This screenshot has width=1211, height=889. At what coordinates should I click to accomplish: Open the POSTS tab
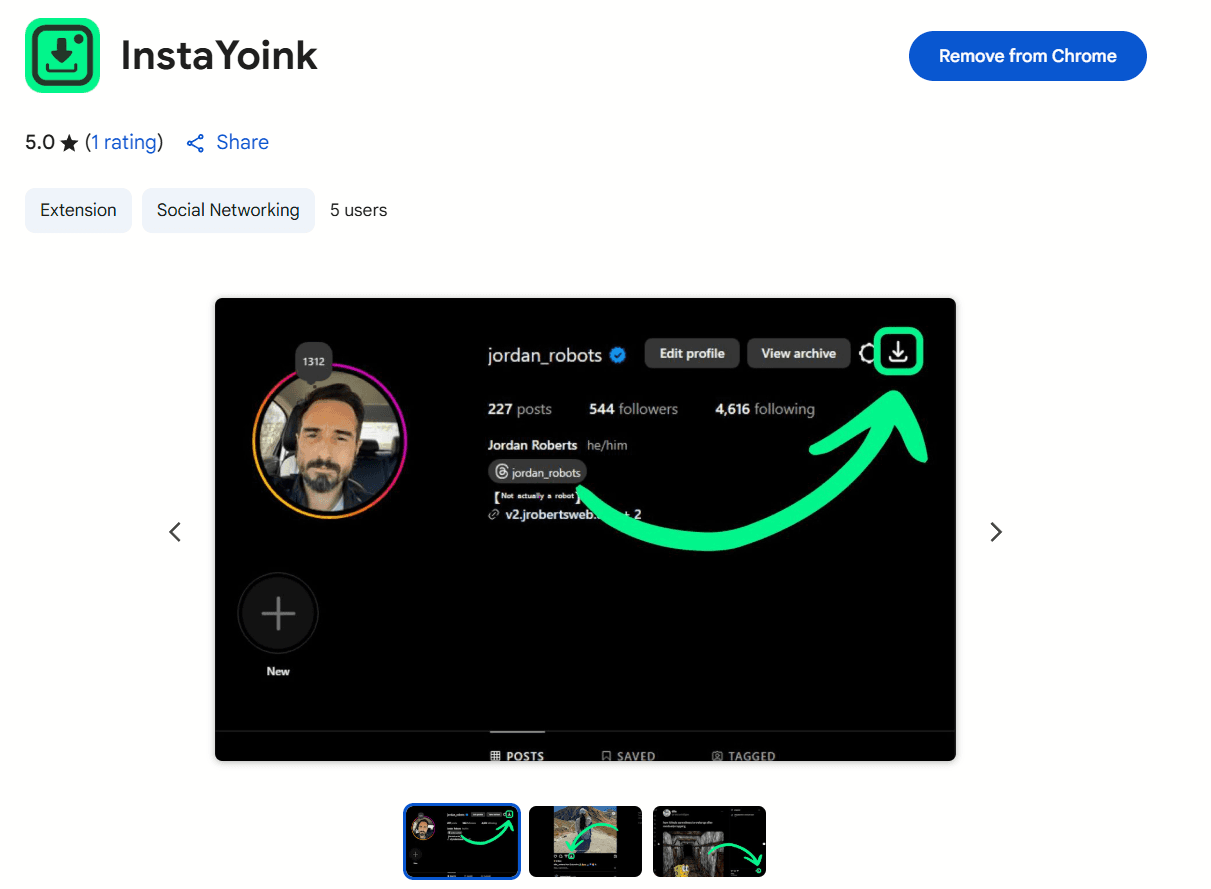coord(516,756)
